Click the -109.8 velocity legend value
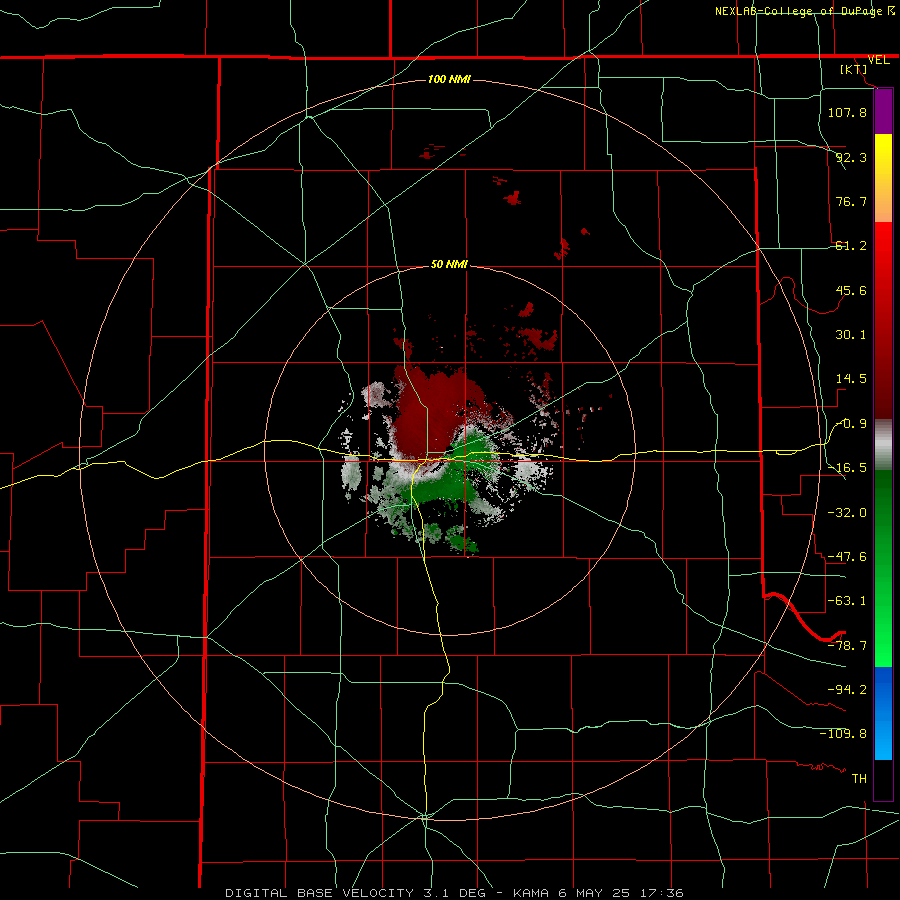 coord(843,734)
